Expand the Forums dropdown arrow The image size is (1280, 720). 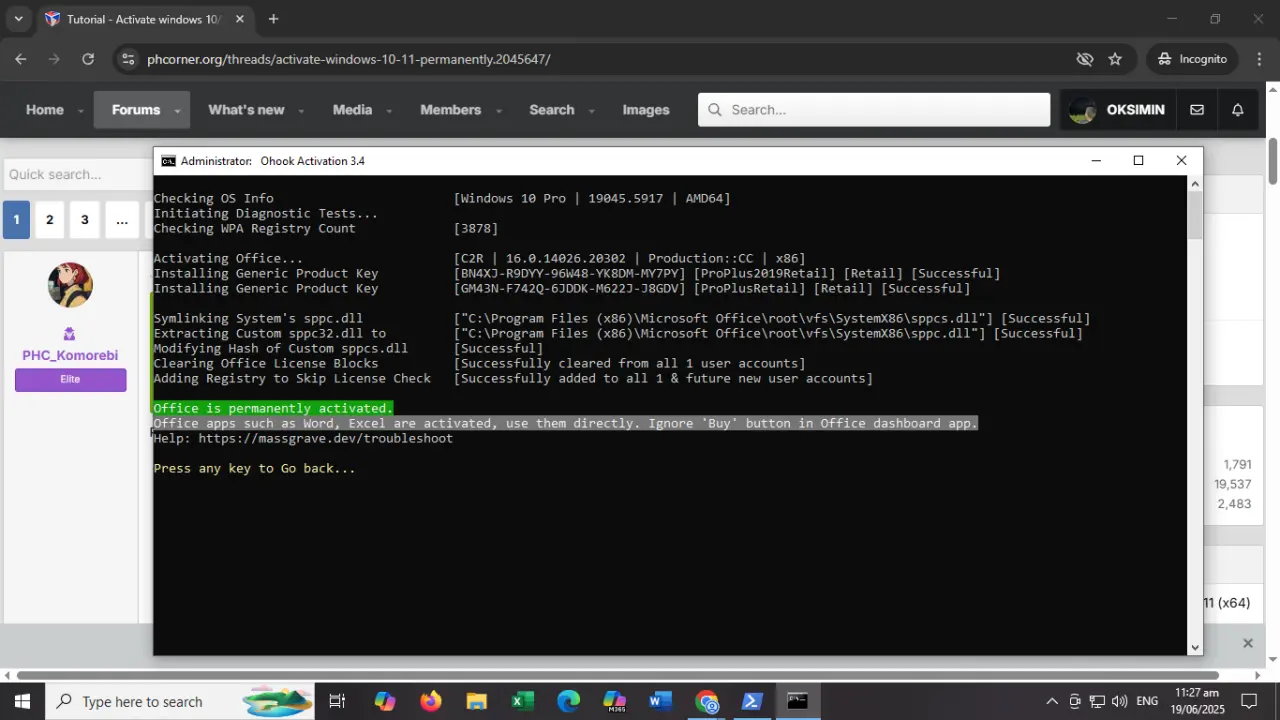(x=178, y=111)
